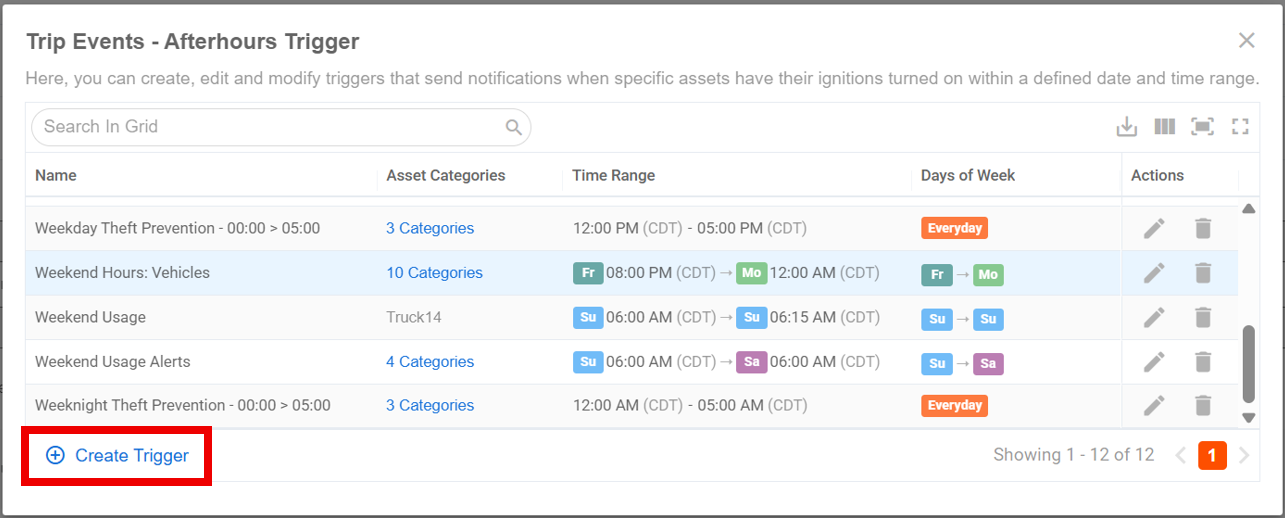This screenshot has width=1285, height=518.
Task: Open the column chooser icon
Action: point(1164,127)
